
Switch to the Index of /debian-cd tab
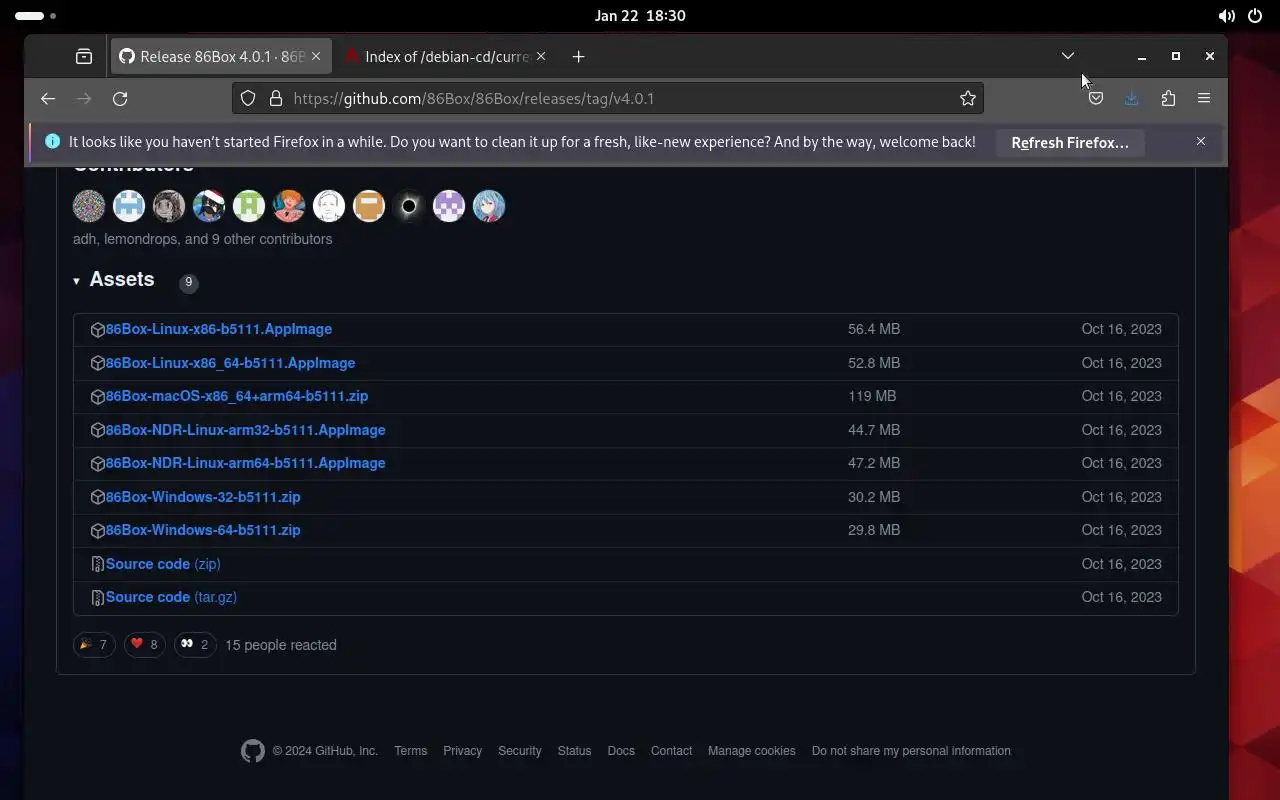(x=445, y=57)
